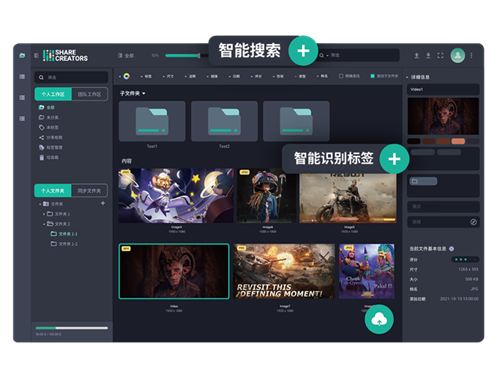This screenshot has width=500, height=385.
Task: Enable the unchecked filter bar checkbox
Action: (341, 76)
